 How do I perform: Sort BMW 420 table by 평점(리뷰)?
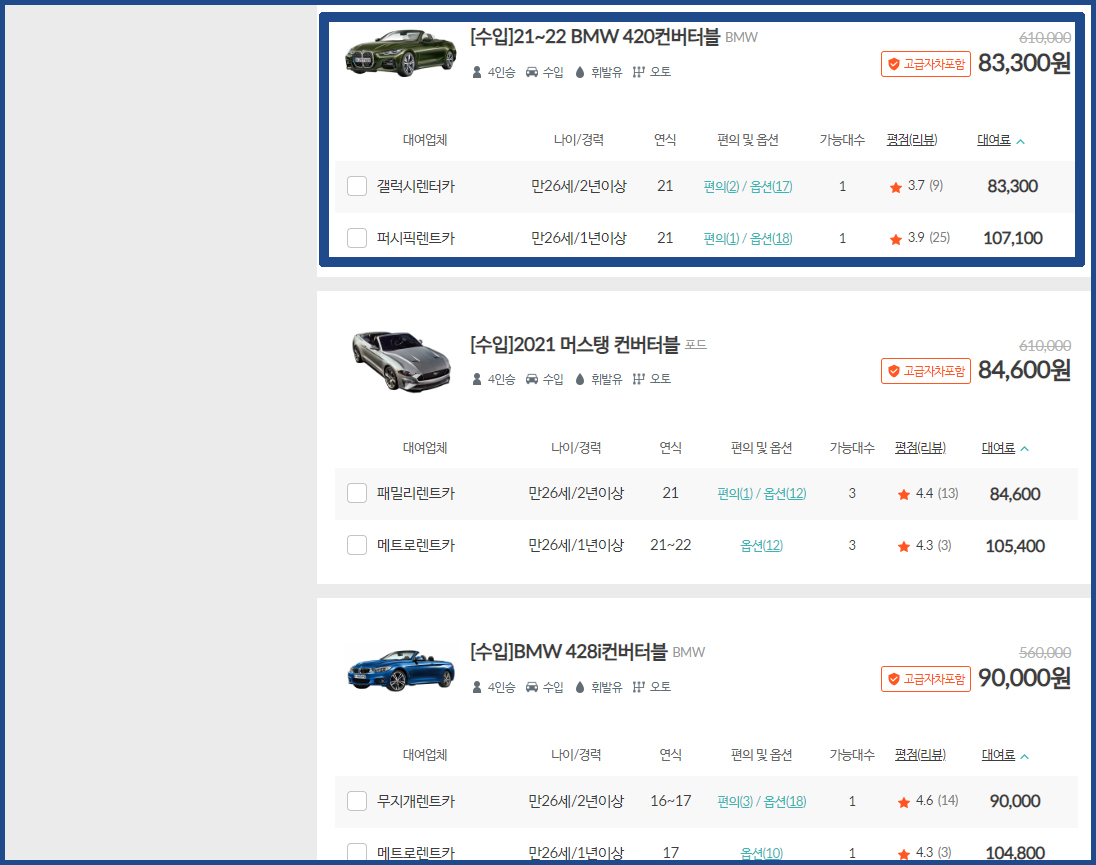(911, 140)
